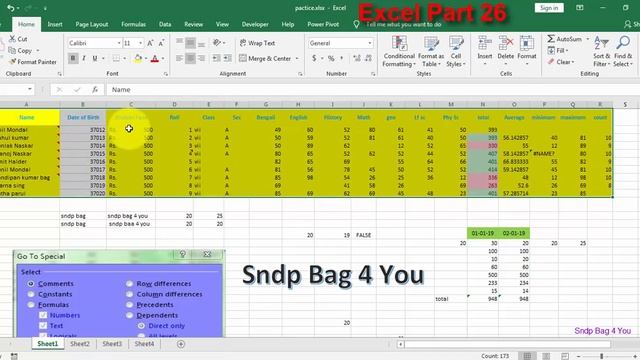Viewport: 640px width, 360px height.
Task: Click the Sign in button
Action: [549, 8]
